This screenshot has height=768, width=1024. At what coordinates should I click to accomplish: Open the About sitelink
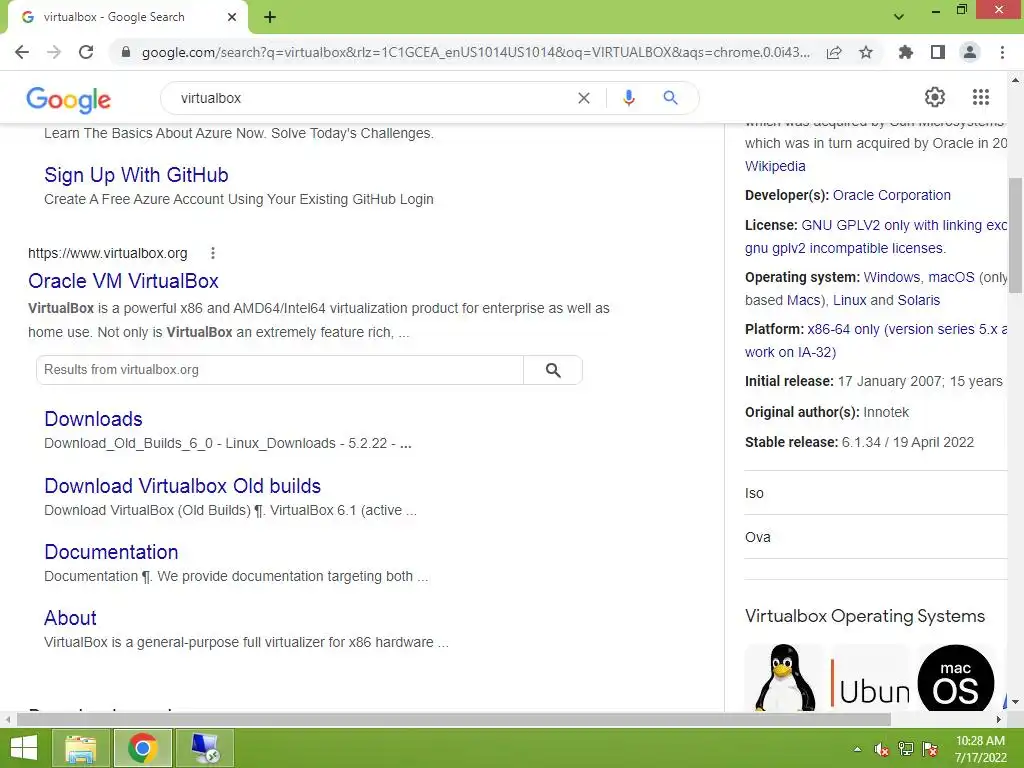point(71,618)
